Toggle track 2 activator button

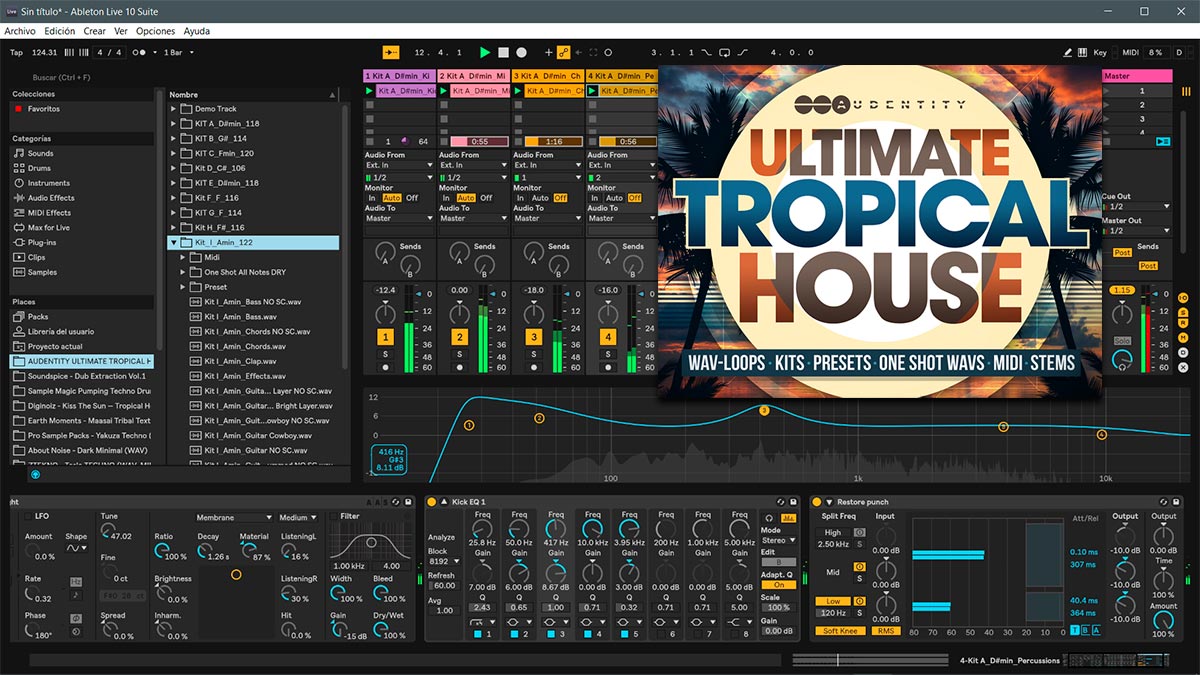(x=459, y=338)
